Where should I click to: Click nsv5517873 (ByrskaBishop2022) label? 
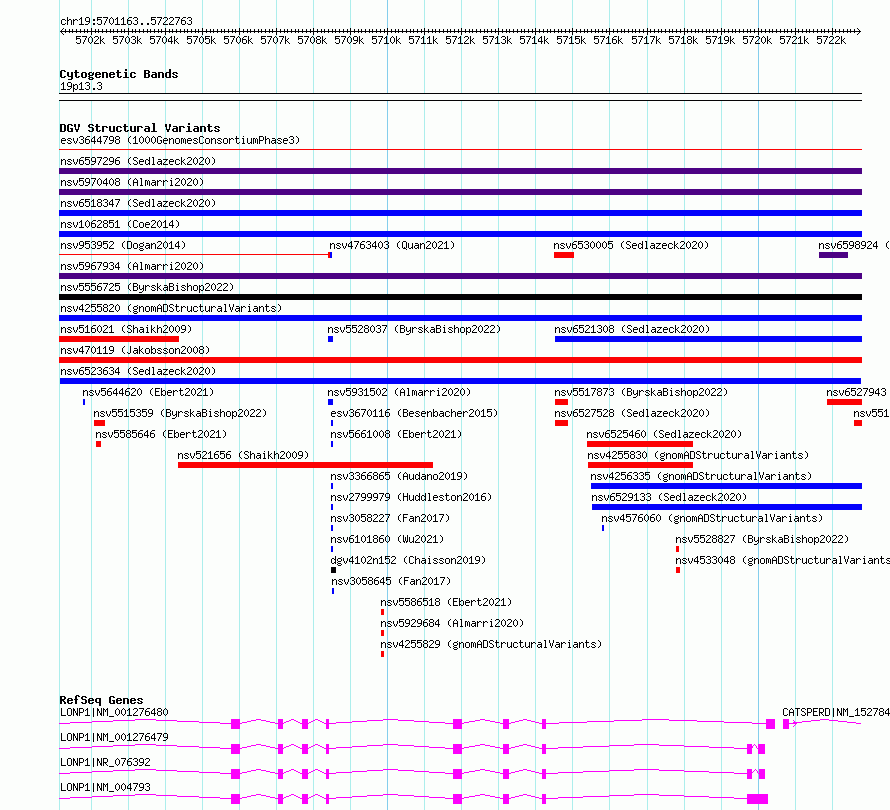click(641, 392)
